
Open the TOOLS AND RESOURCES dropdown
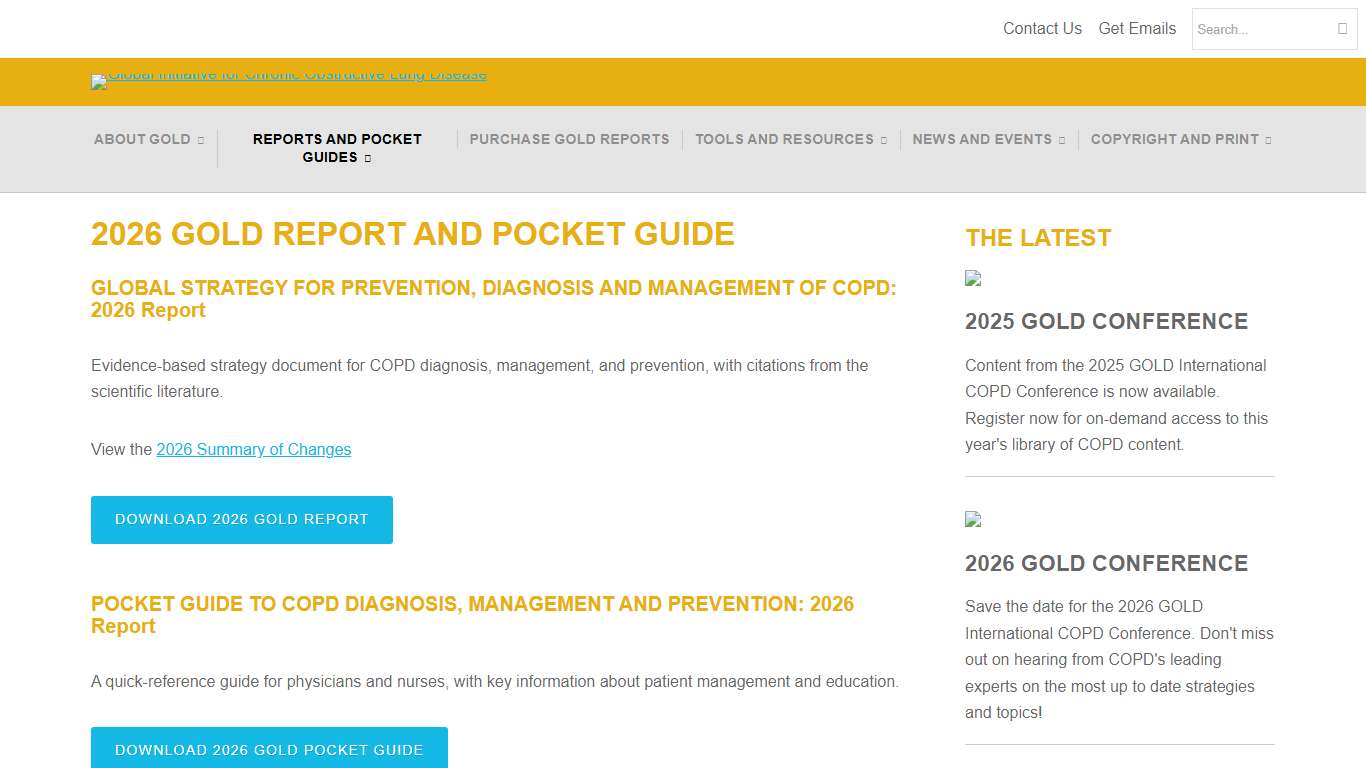[884, 139]
